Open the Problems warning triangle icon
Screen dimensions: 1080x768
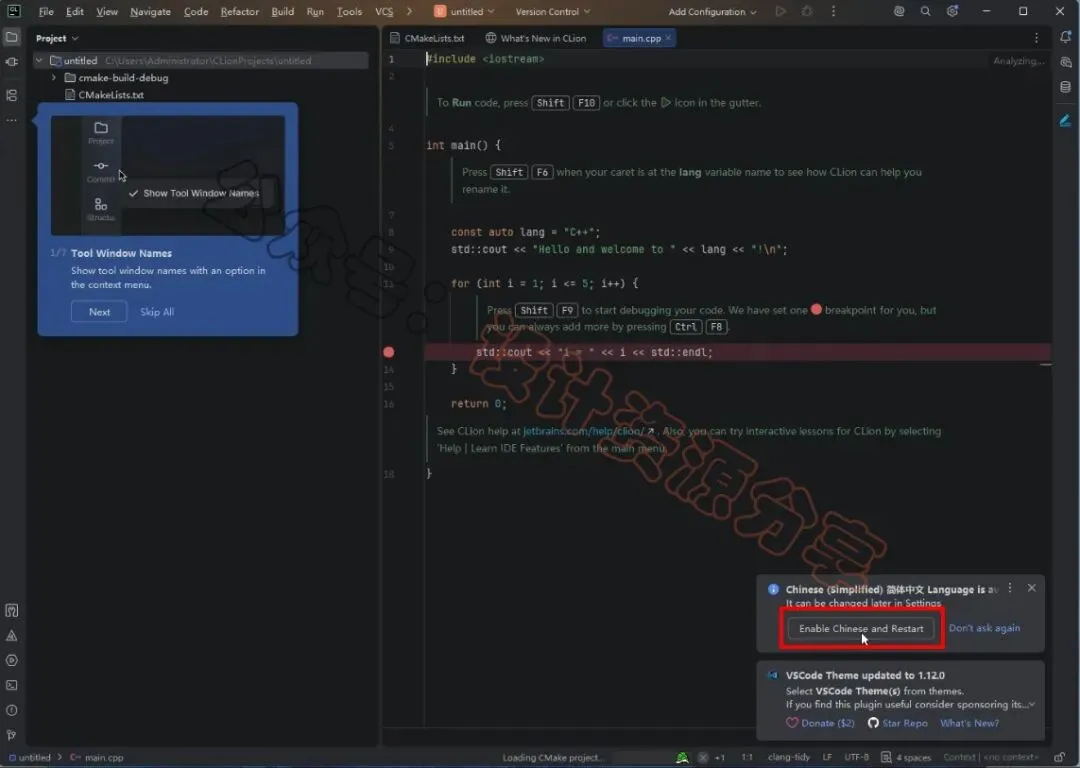pos(12,636)
